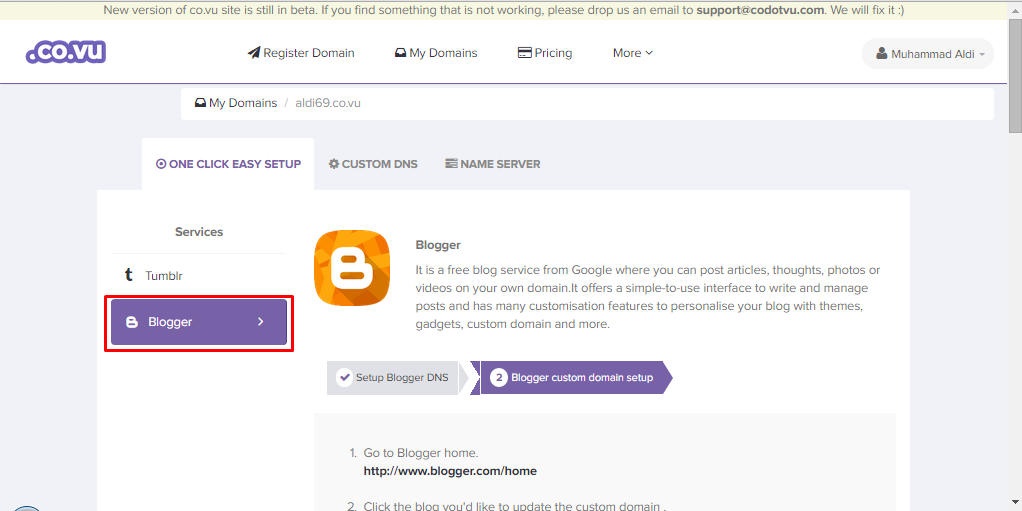
Task: Click the step 2 number circle
Action: [499, 377]
